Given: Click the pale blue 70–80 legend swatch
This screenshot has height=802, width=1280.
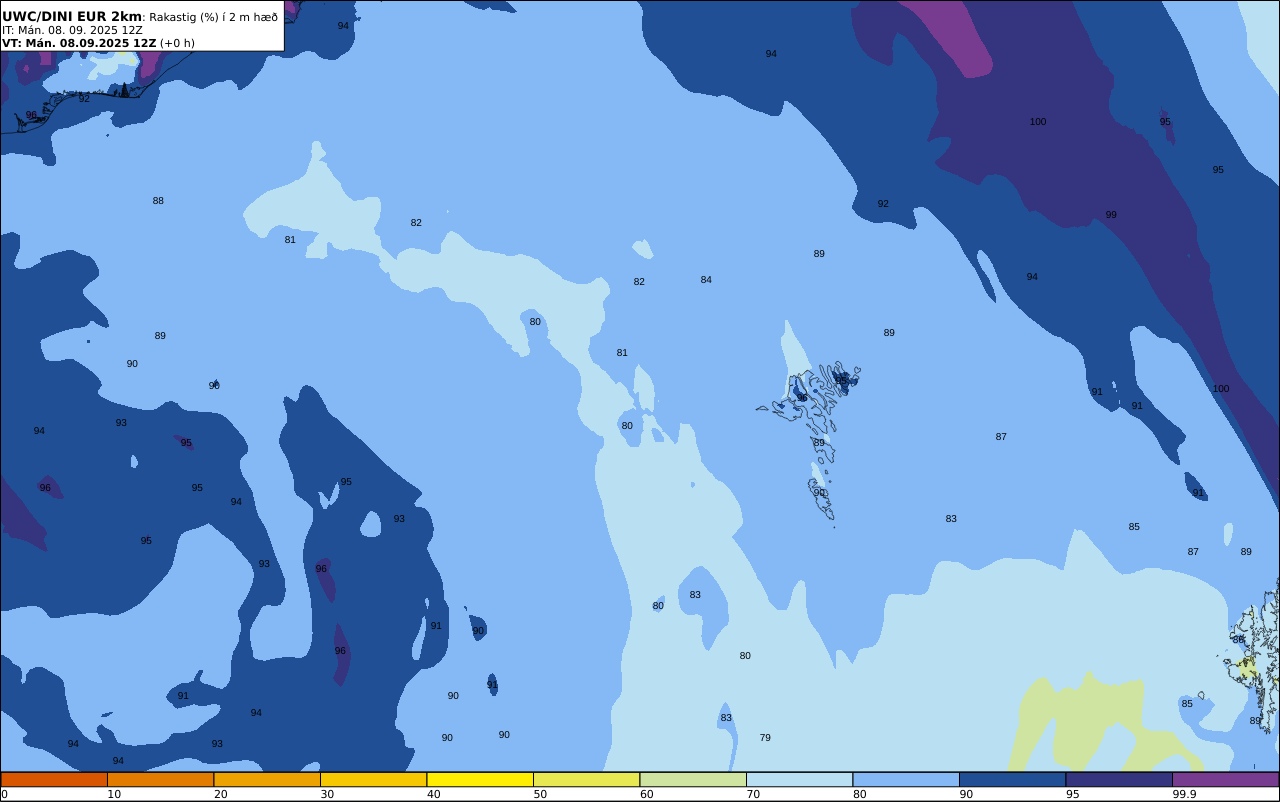Looking at the screenshot, I should point(799,779).
